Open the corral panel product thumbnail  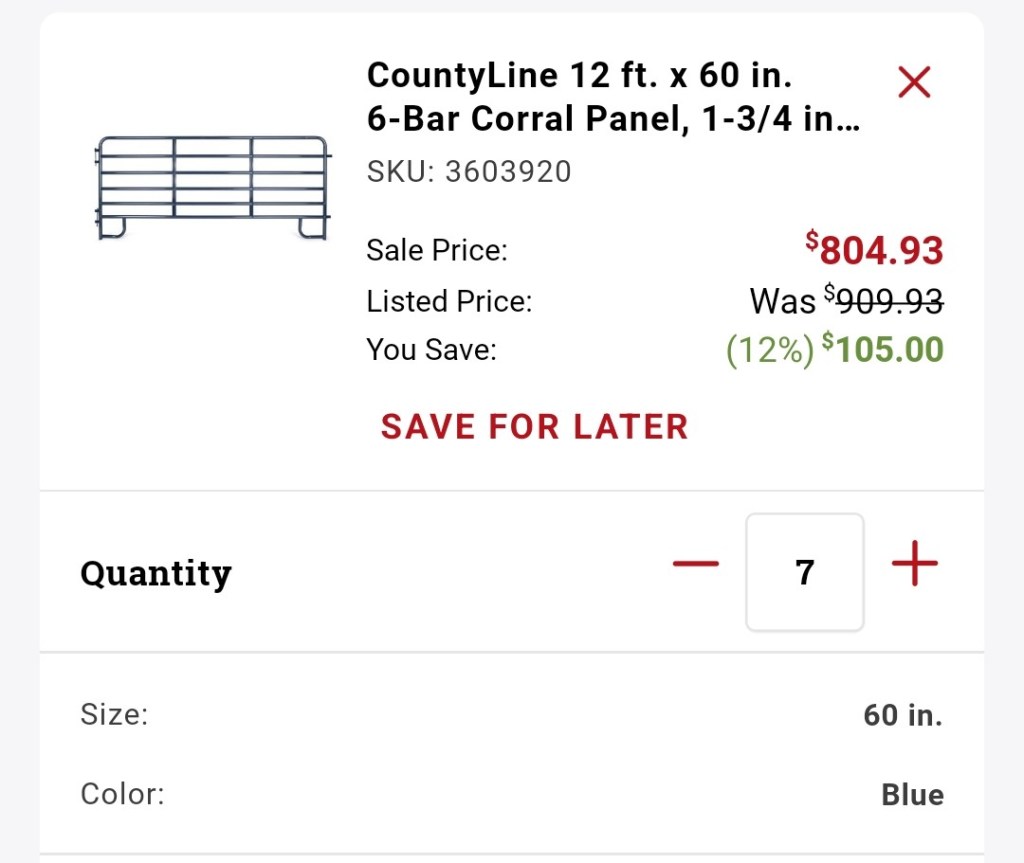[x=212, y=188]
